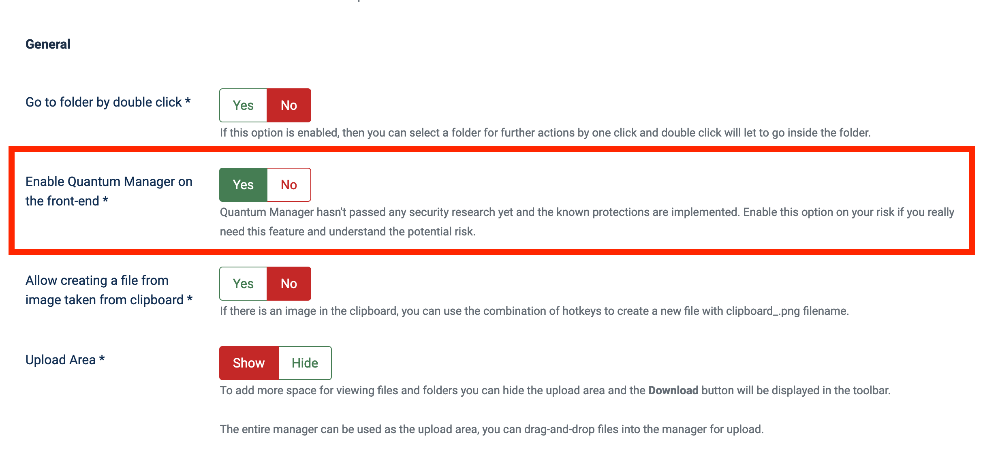Choose No for Quantum Manager on the front-end
The width and height of the screenshot is (1000, 464).
[289, 184]
